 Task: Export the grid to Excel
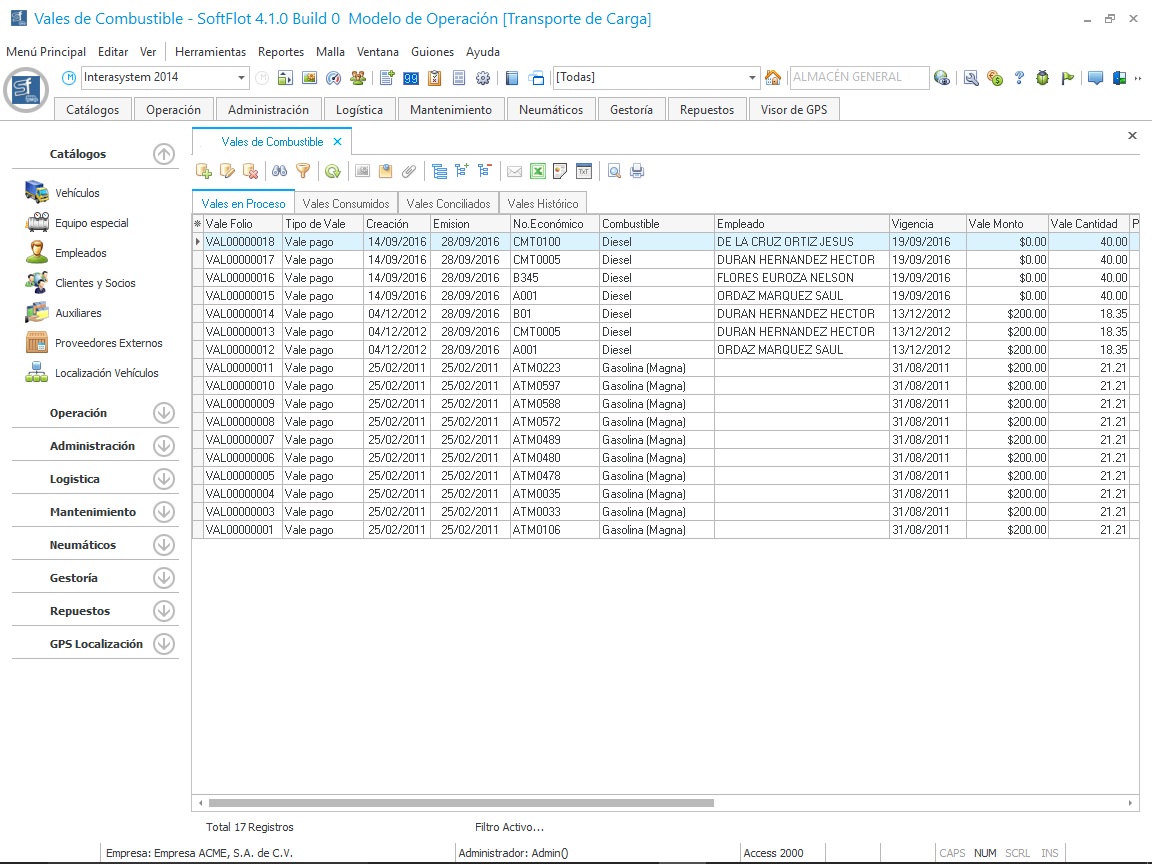(537, 171)
